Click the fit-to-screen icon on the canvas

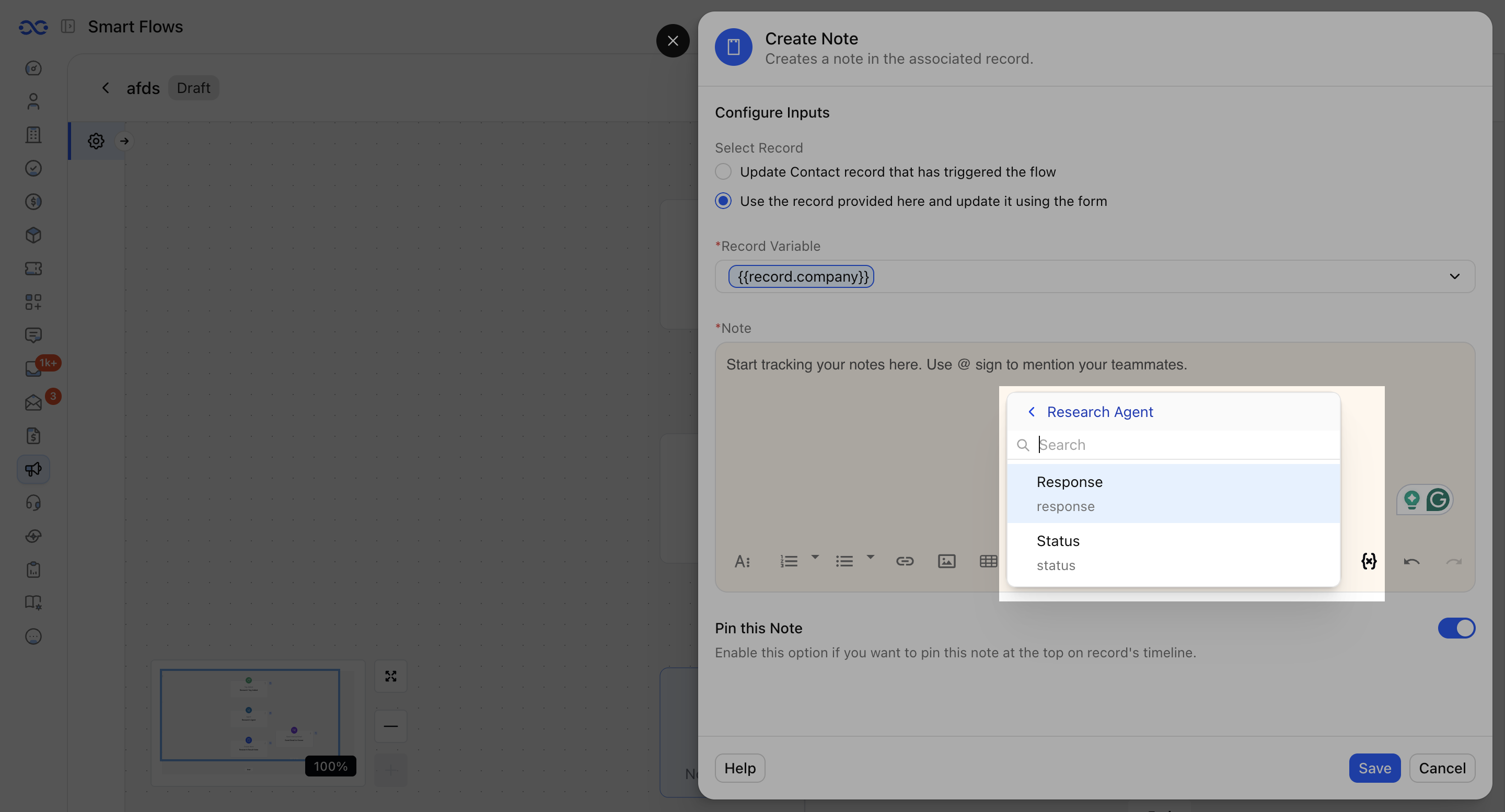pyautogui.click(x=391, y=676)
